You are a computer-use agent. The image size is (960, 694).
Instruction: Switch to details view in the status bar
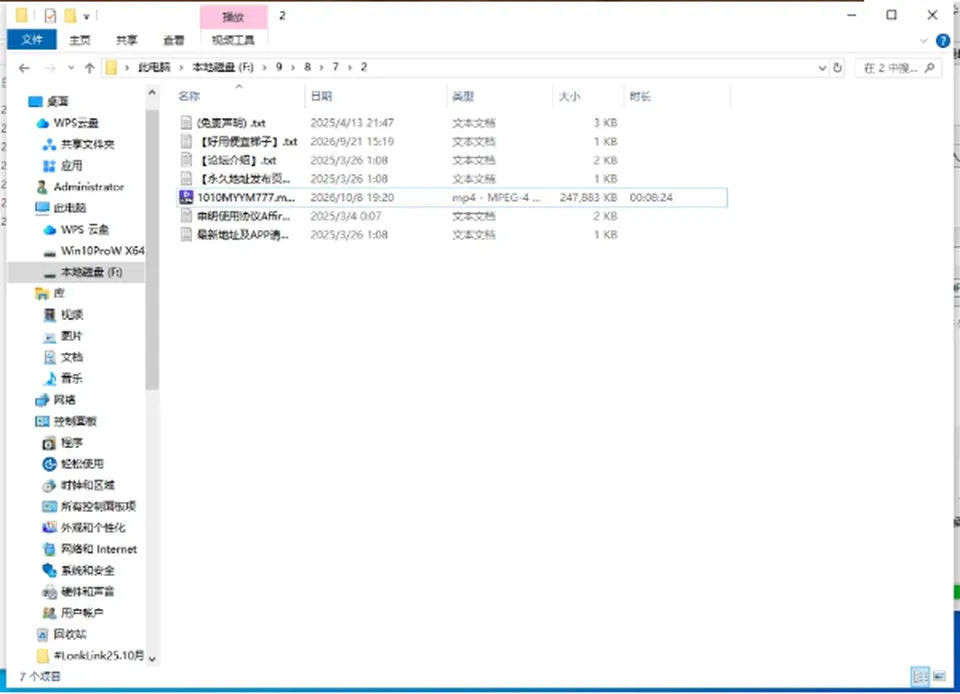pos(920,676)
